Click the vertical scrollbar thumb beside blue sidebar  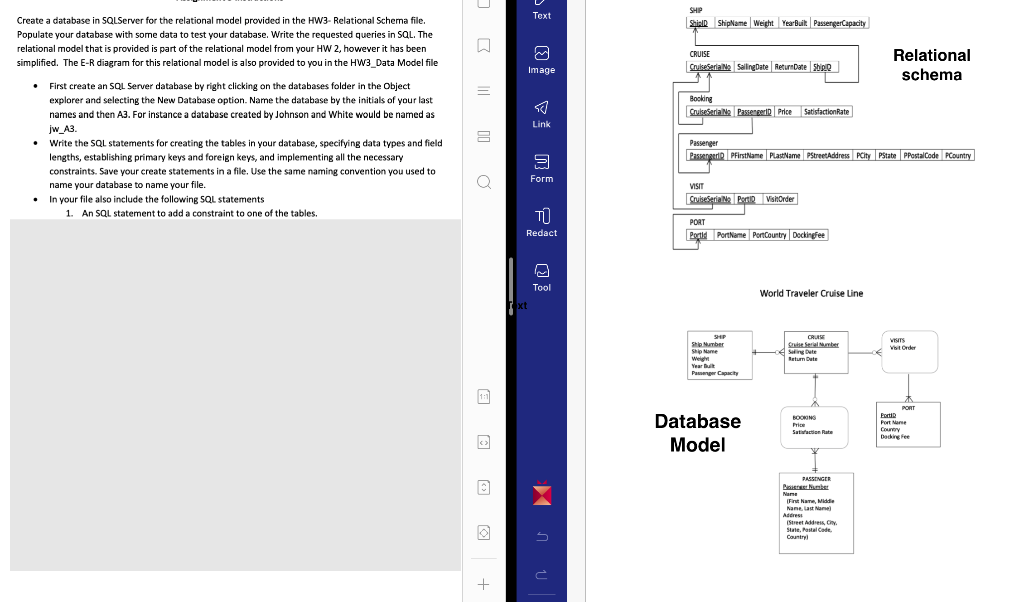(511, 286)
